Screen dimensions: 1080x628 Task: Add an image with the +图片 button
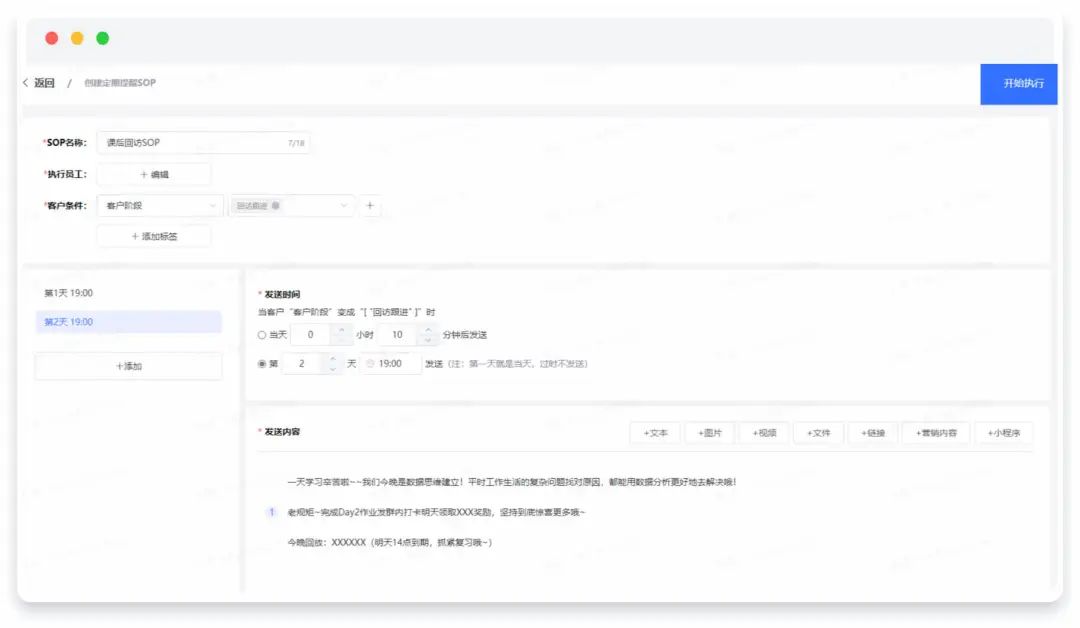click(709, 433)
